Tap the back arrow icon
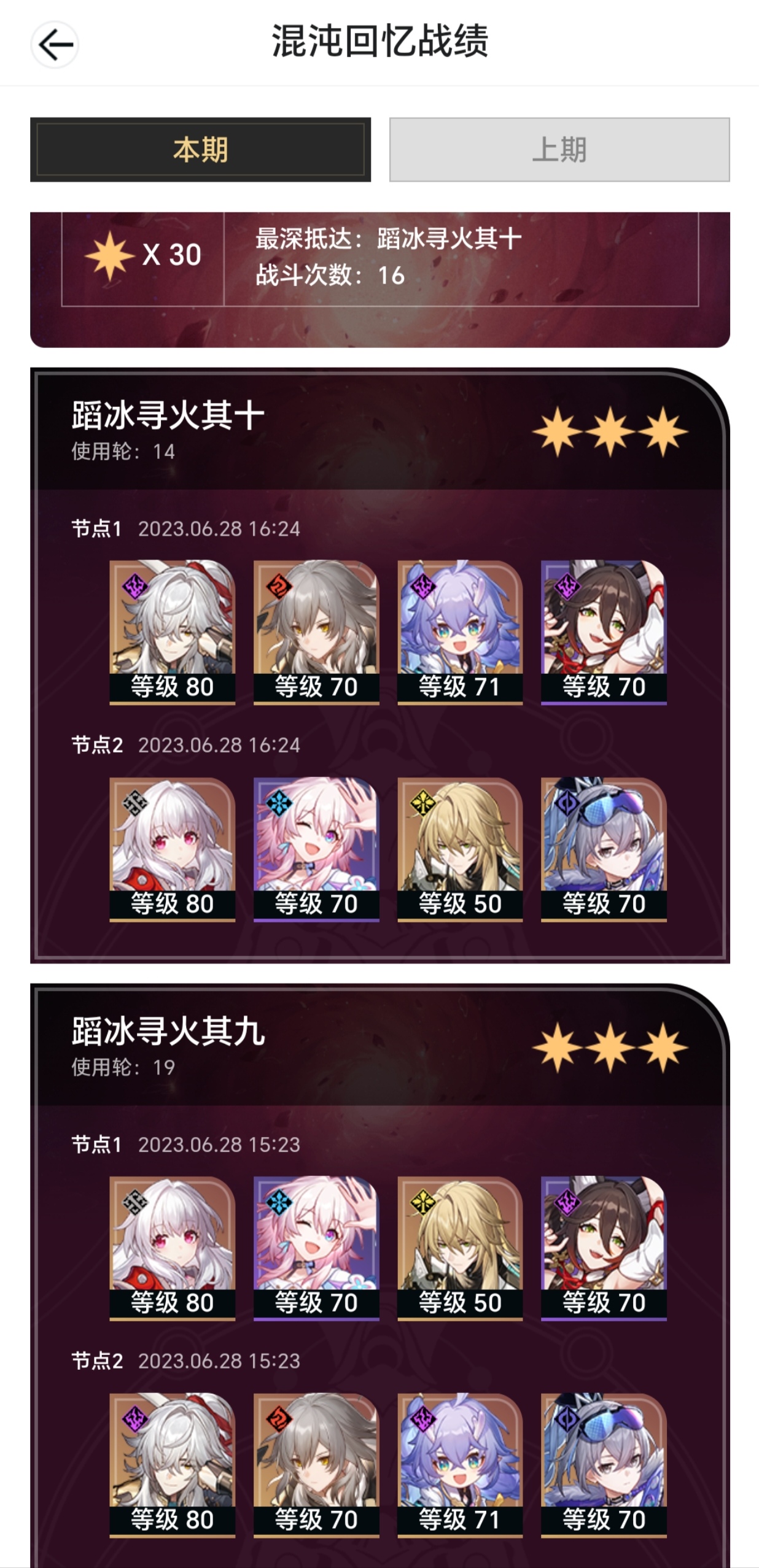This screenshot has height=1568, width=759. pyautogui.click(x=55, y=44)
